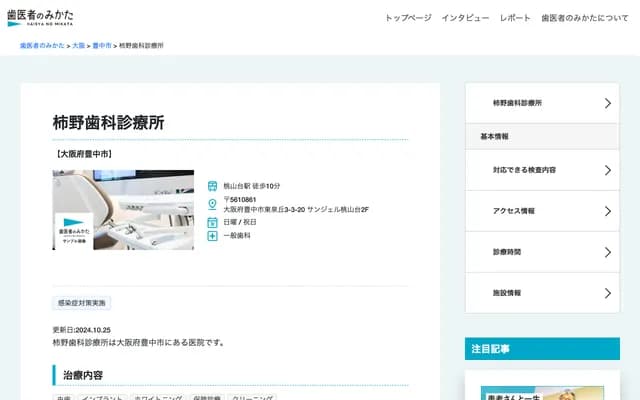Follow the 豊中市 breadcrumb link
Viewport: 640px width, 400px height.
click(x=102, y=46)
